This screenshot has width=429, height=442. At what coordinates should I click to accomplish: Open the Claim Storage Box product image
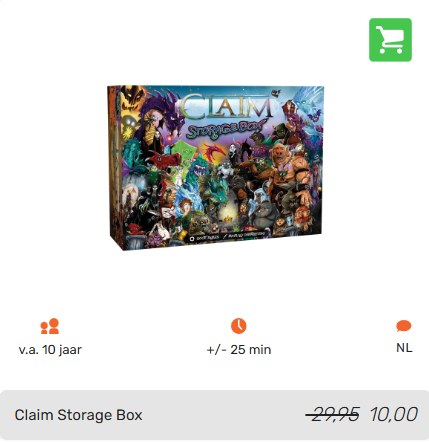coord(215,168)
